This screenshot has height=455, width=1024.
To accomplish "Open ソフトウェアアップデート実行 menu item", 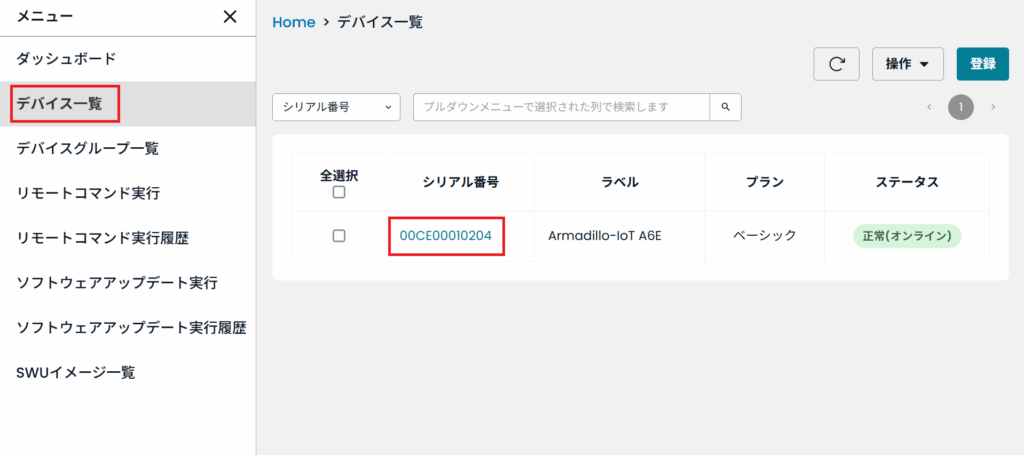I will pos(117,282).
